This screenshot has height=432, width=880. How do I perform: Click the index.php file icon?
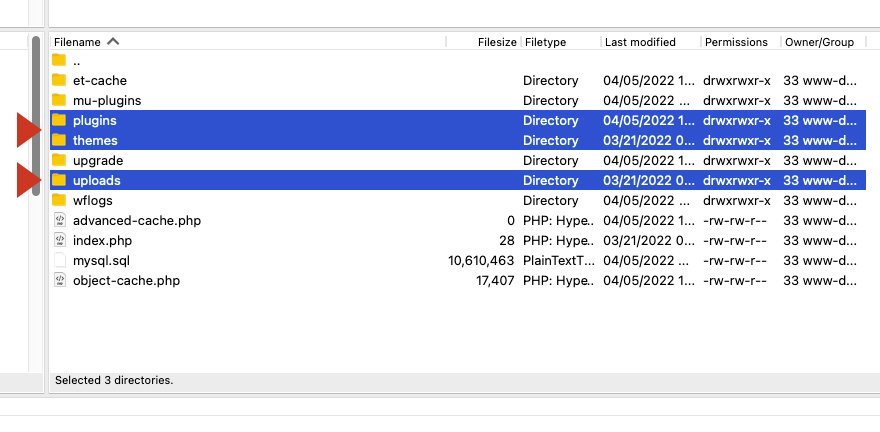[59, 240]
